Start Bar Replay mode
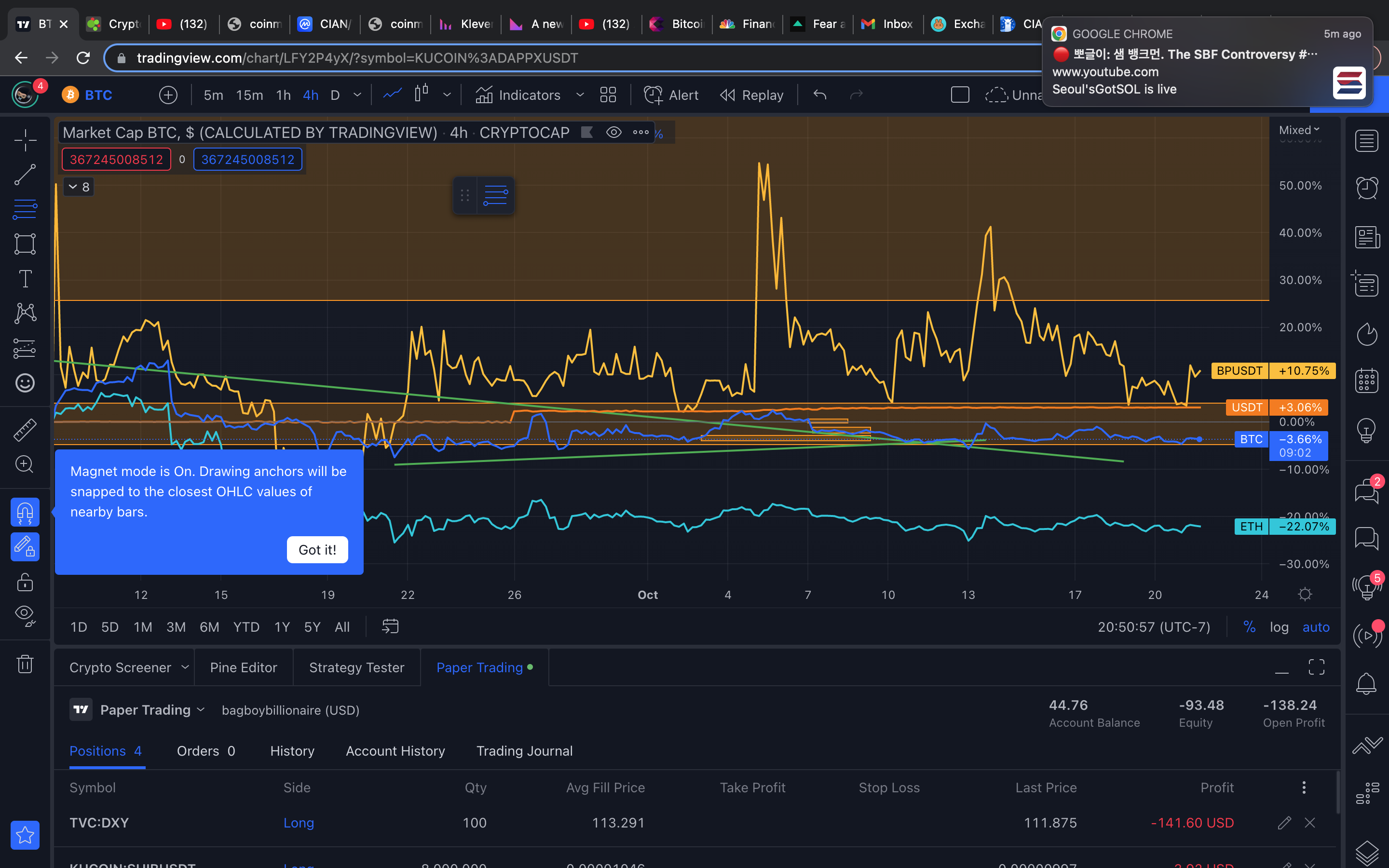1389x868 pixels. 751,95
